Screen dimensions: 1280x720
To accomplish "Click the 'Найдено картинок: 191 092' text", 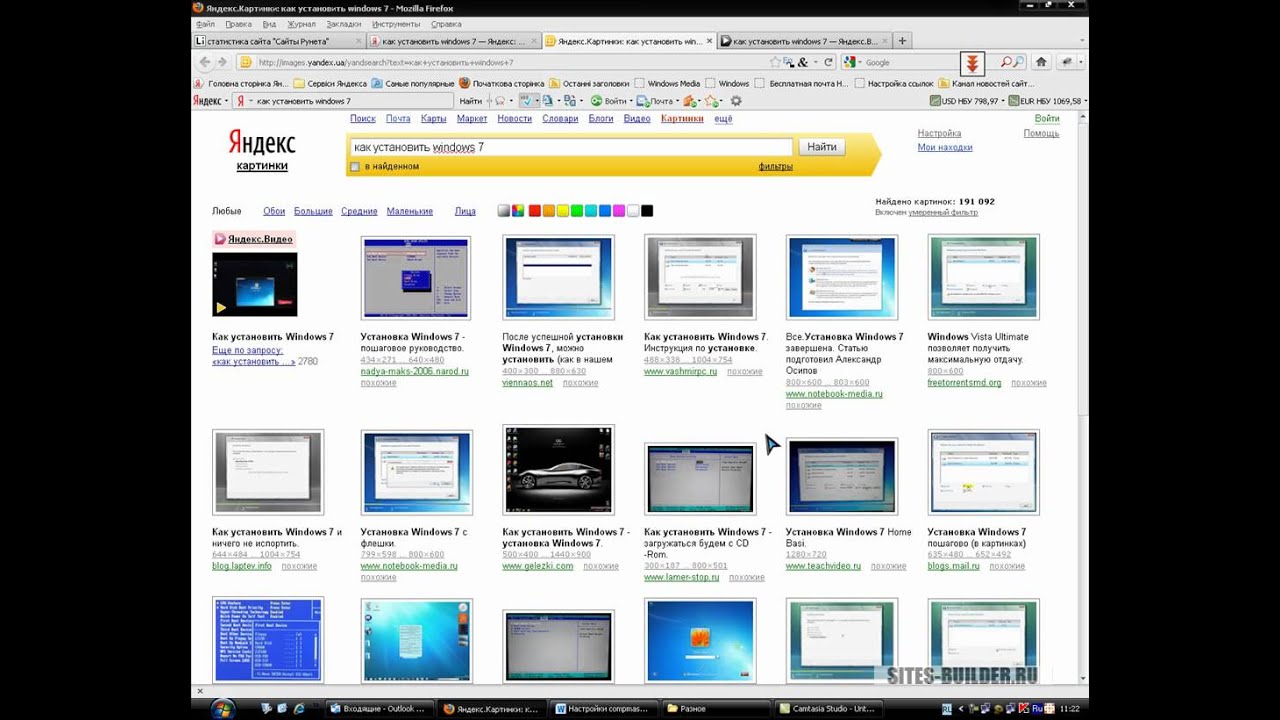I will coord(935,202).
